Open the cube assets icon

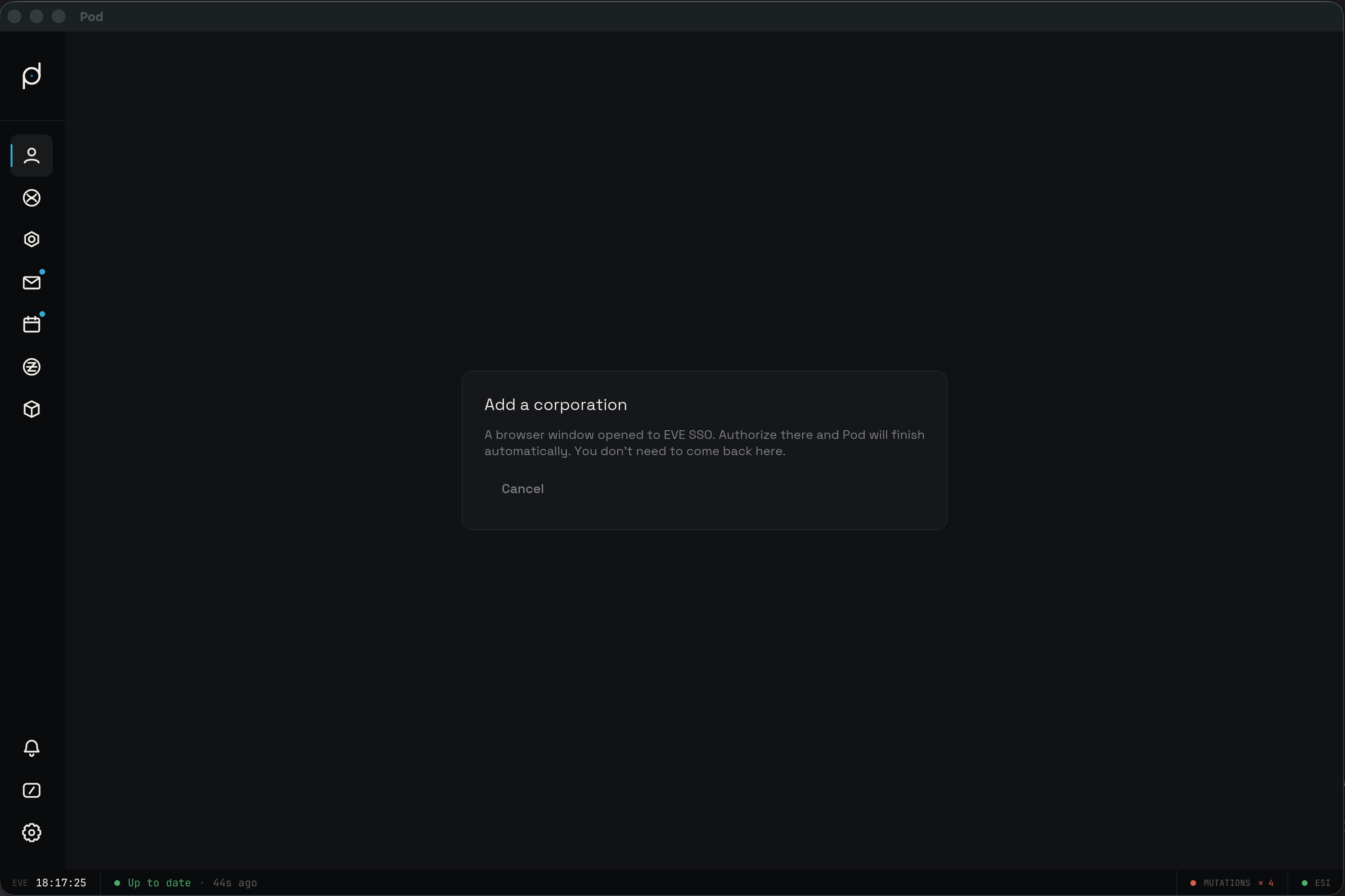[x=31, y=409]
